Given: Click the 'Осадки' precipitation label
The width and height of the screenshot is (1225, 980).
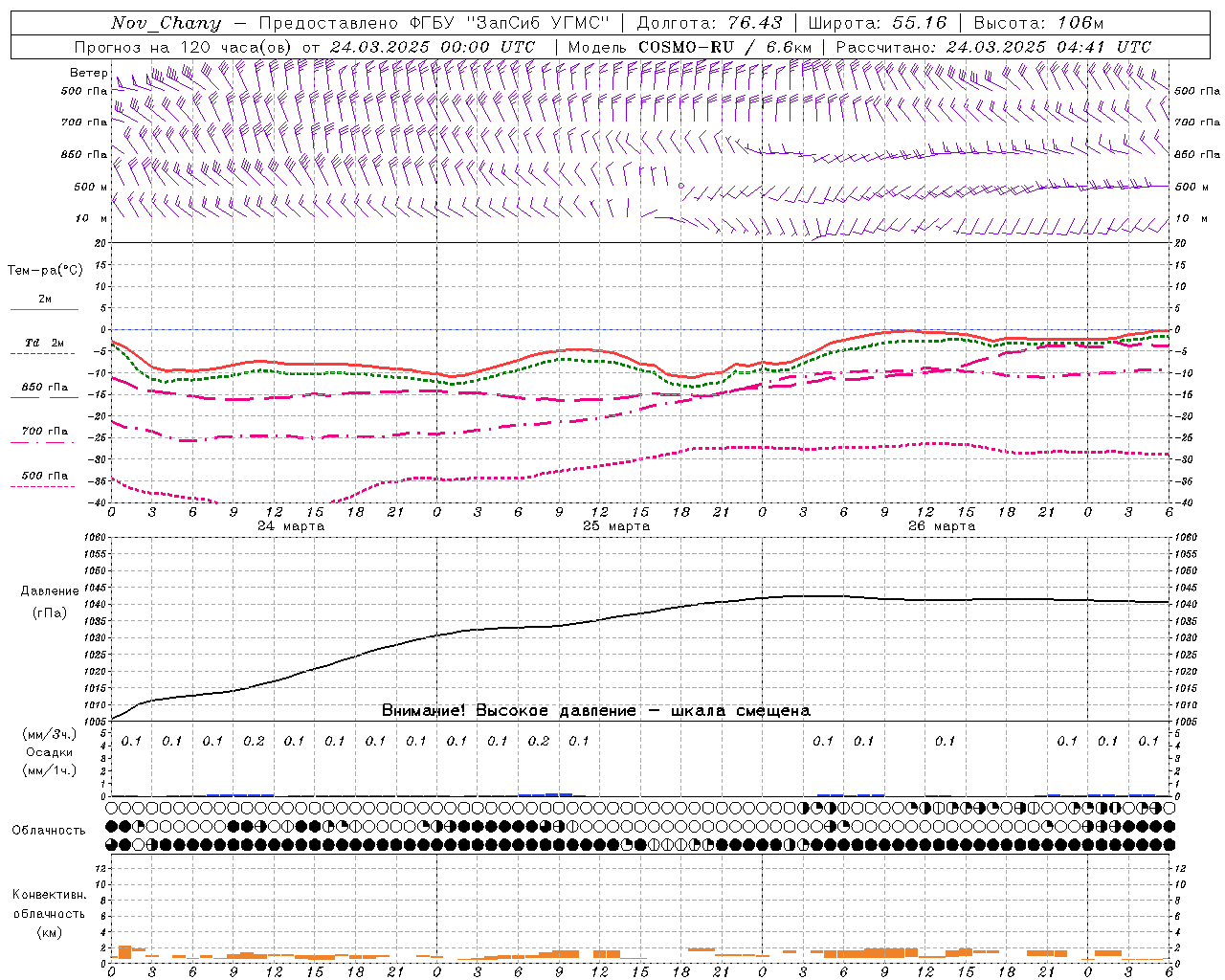Looking at the screenshot, I should (50, 752).
